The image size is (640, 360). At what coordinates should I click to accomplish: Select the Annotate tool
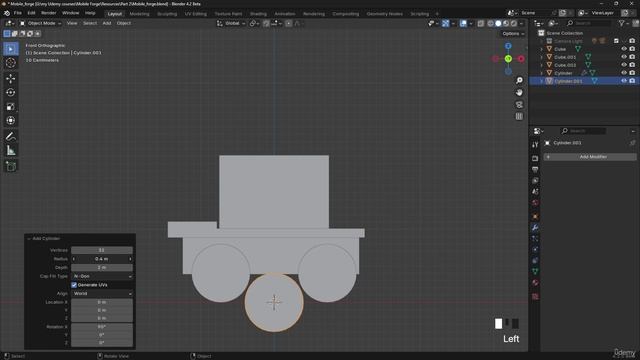(11, 136)
